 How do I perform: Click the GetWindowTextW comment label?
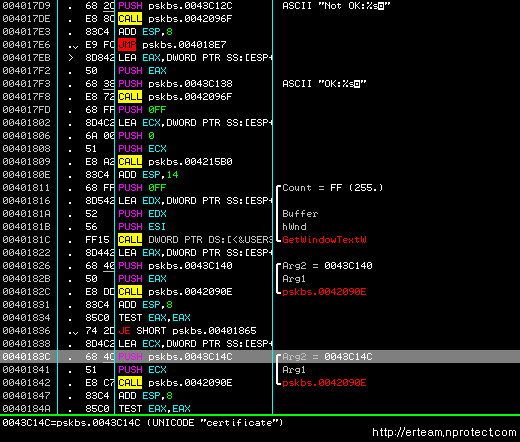(x=324, y=240)
